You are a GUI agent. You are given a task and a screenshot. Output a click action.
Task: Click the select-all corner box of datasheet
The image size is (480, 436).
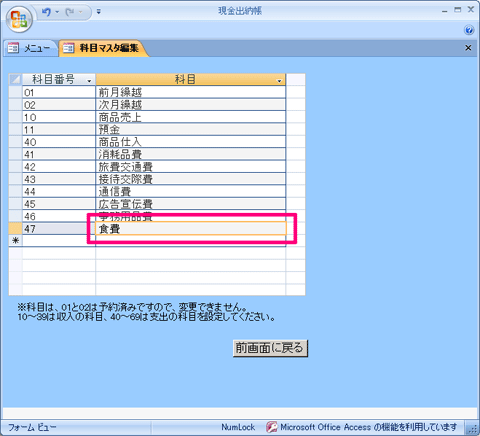click(15, 79)
